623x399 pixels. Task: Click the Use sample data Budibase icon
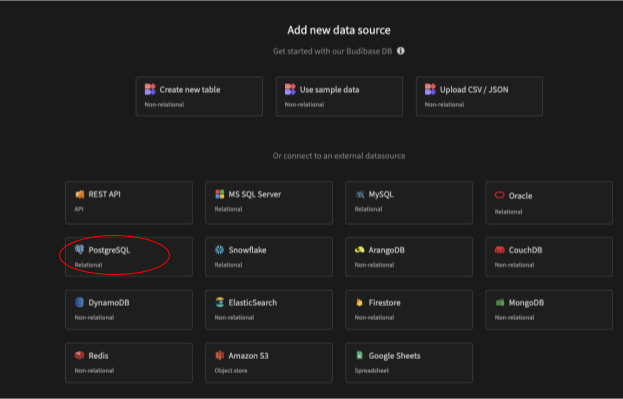coord(290,89)
